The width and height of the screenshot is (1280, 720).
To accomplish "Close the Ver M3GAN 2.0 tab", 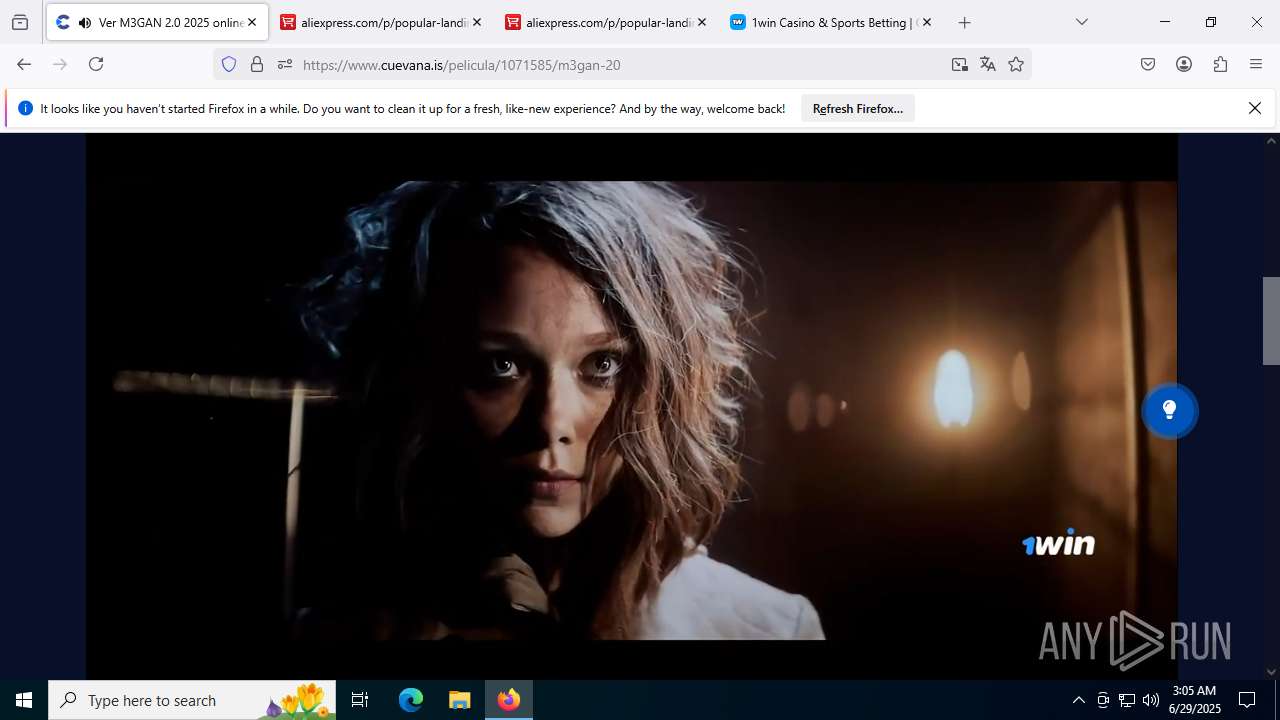I will [252, 22].
